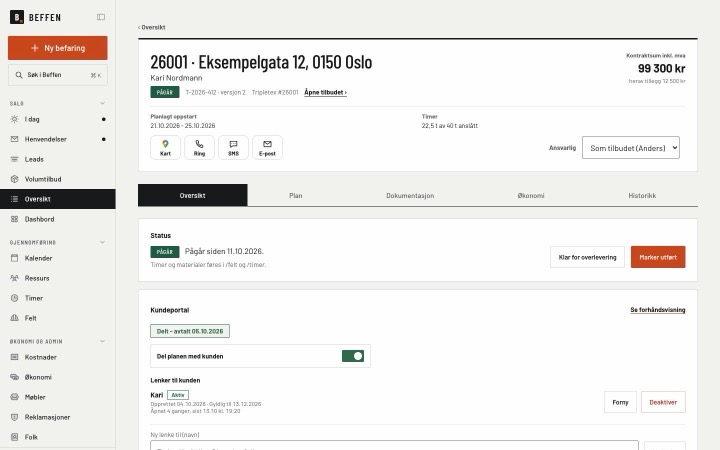Click the Oversikt list icon in sidebar
Screen dimensions: 720x450
tap(15, 199)
